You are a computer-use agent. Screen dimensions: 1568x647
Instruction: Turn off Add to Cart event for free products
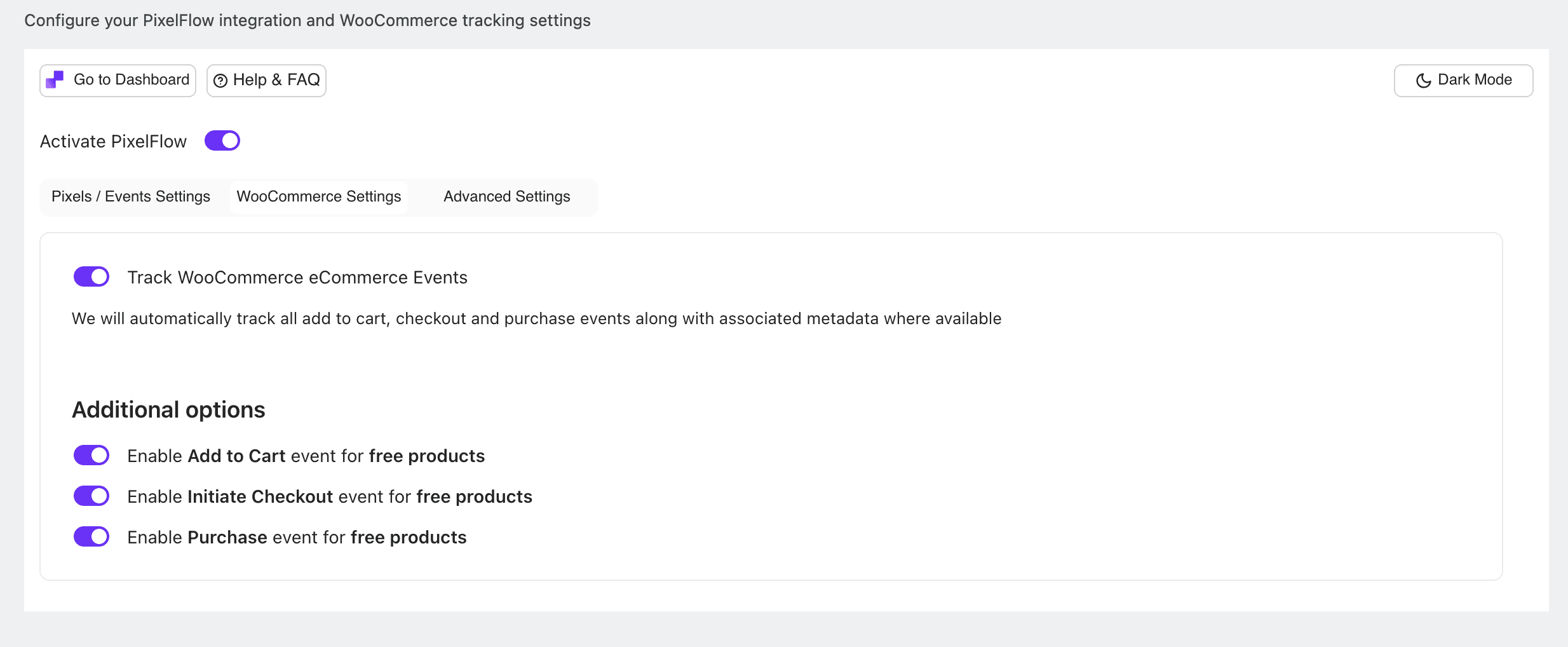click(x=91, y=455)
